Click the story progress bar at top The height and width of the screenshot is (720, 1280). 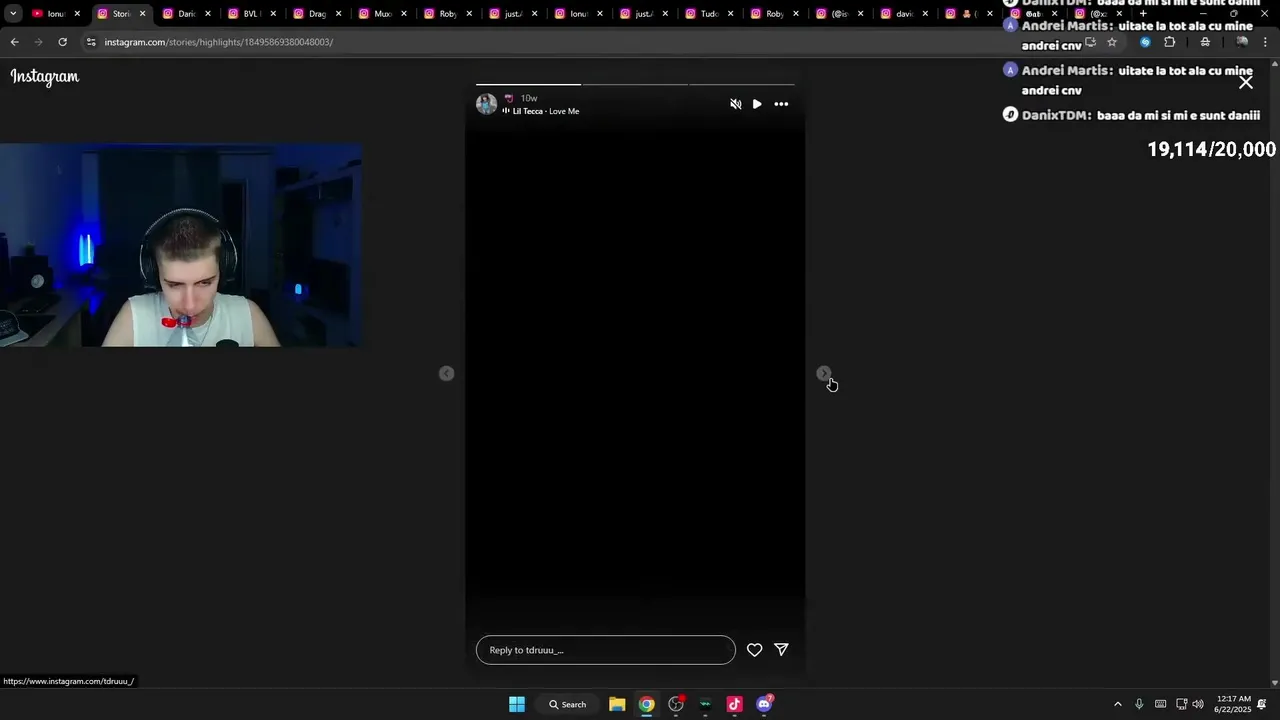(x=635, y=84)
